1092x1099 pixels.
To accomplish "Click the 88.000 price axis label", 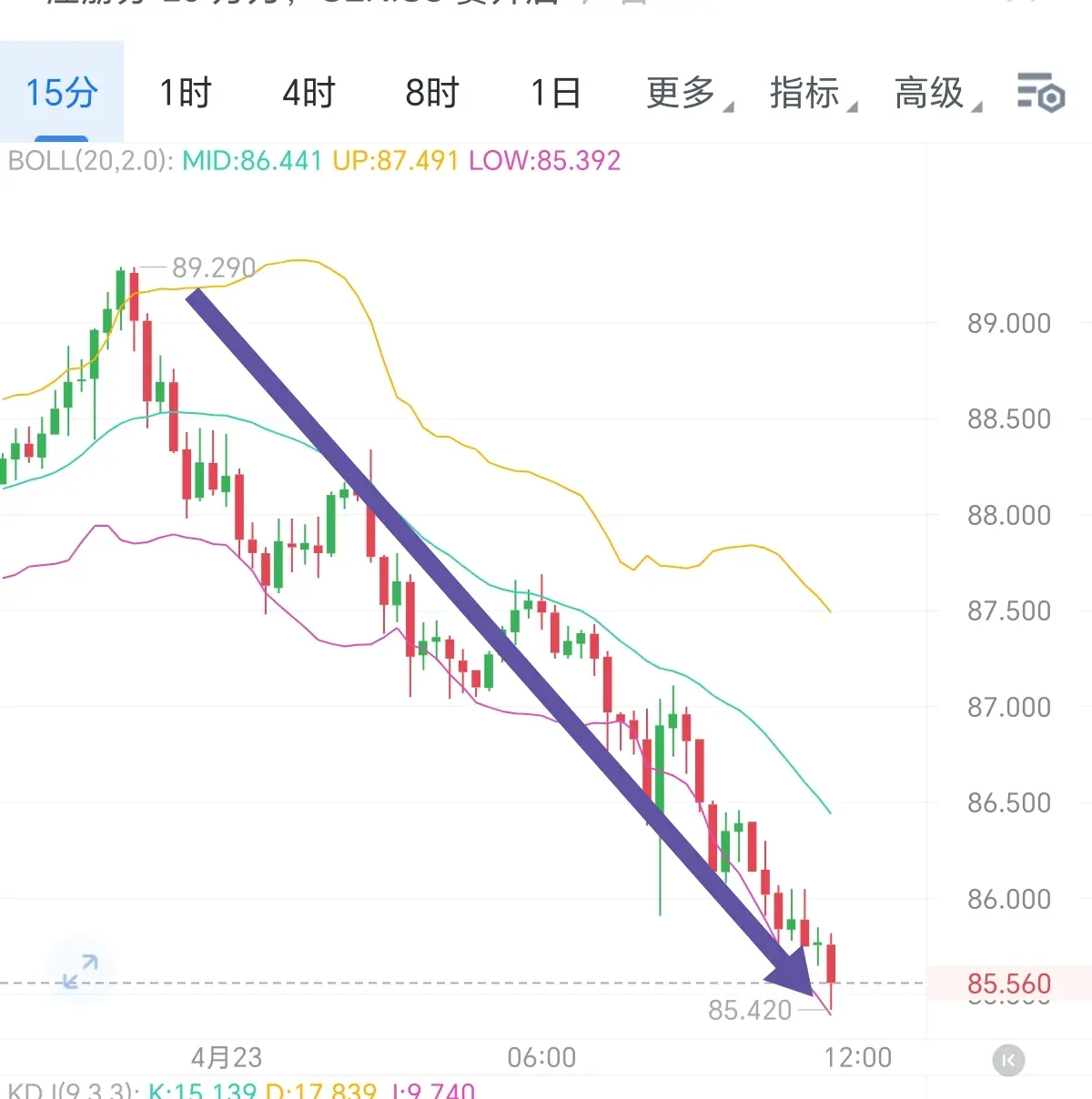I will point(1009,515).
